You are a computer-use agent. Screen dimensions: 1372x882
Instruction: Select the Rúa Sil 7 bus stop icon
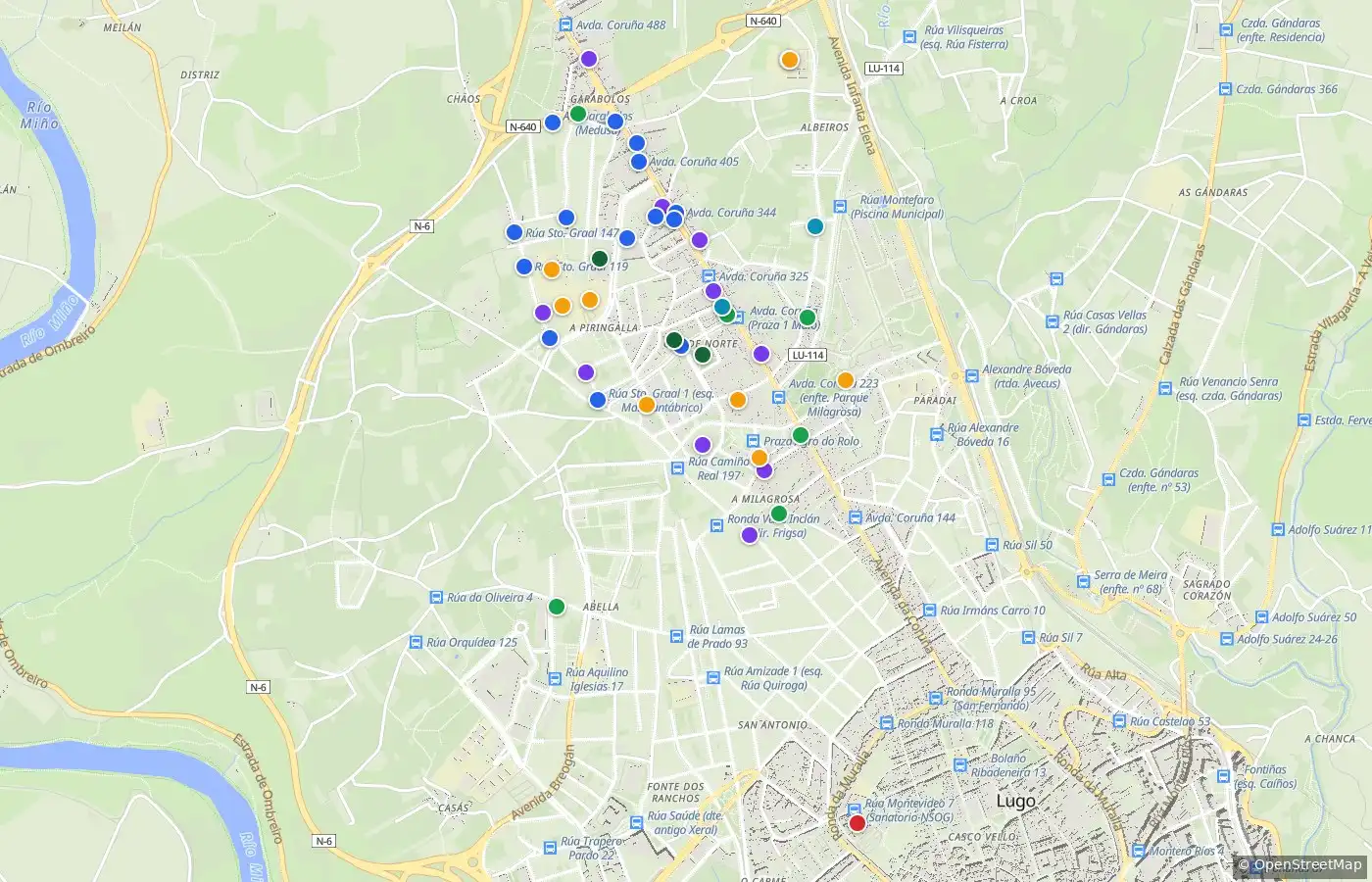coord(1027,638)
